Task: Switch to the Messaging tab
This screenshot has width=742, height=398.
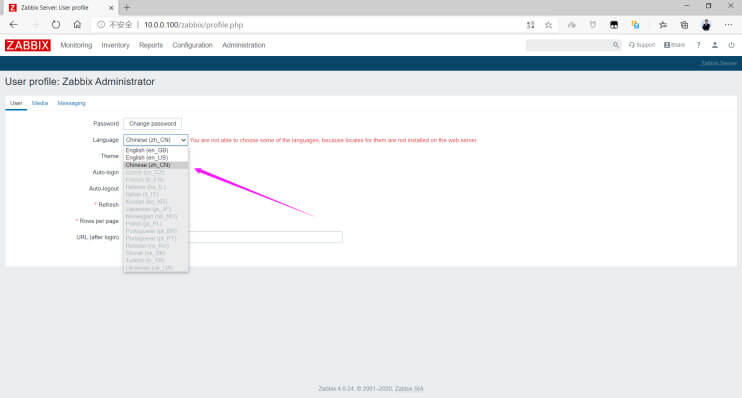Action: [71, 103]
